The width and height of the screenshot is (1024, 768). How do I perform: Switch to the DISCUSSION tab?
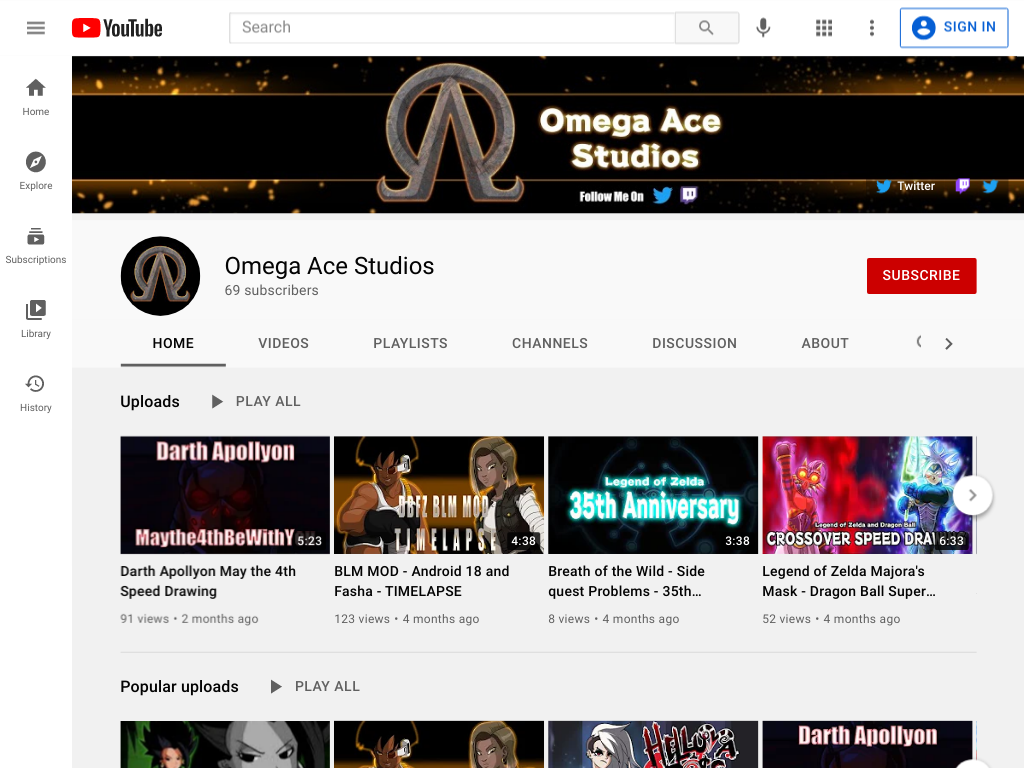[694, 344]
